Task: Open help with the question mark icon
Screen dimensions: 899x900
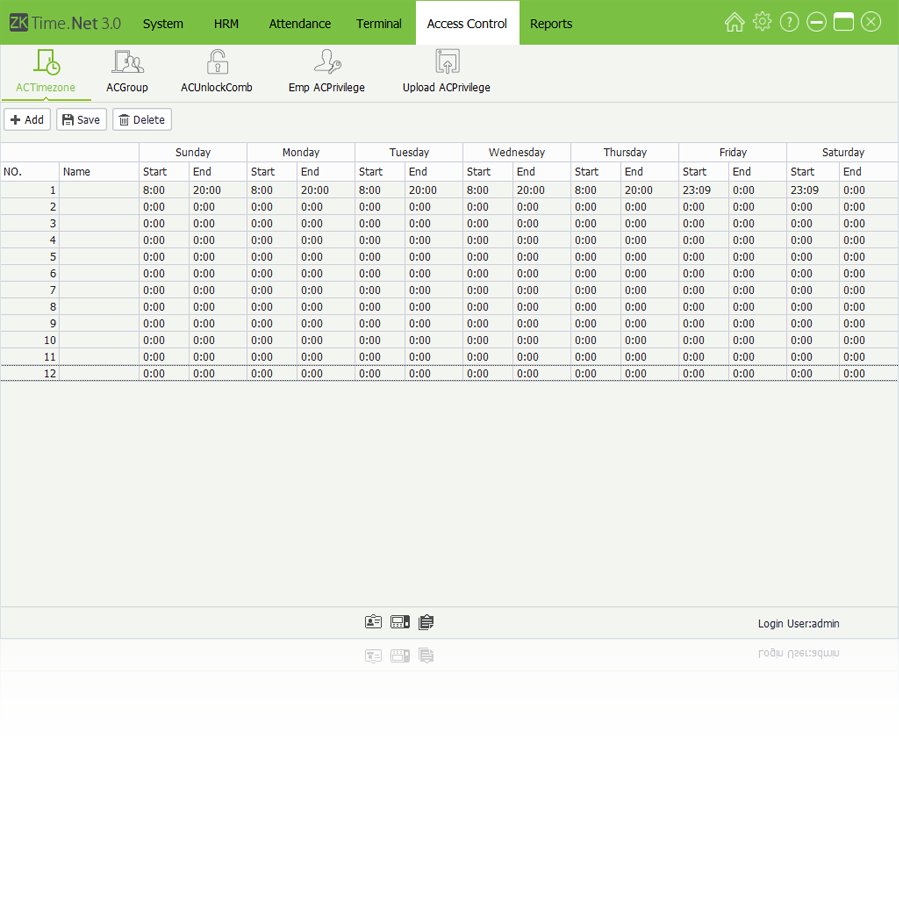Action: (x=789, y=22)
